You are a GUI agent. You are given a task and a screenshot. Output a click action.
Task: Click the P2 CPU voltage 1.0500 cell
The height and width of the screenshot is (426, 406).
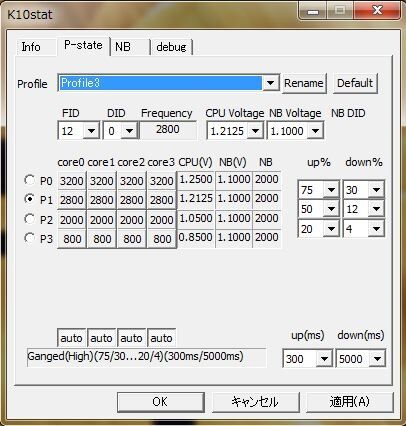[196, 218]
